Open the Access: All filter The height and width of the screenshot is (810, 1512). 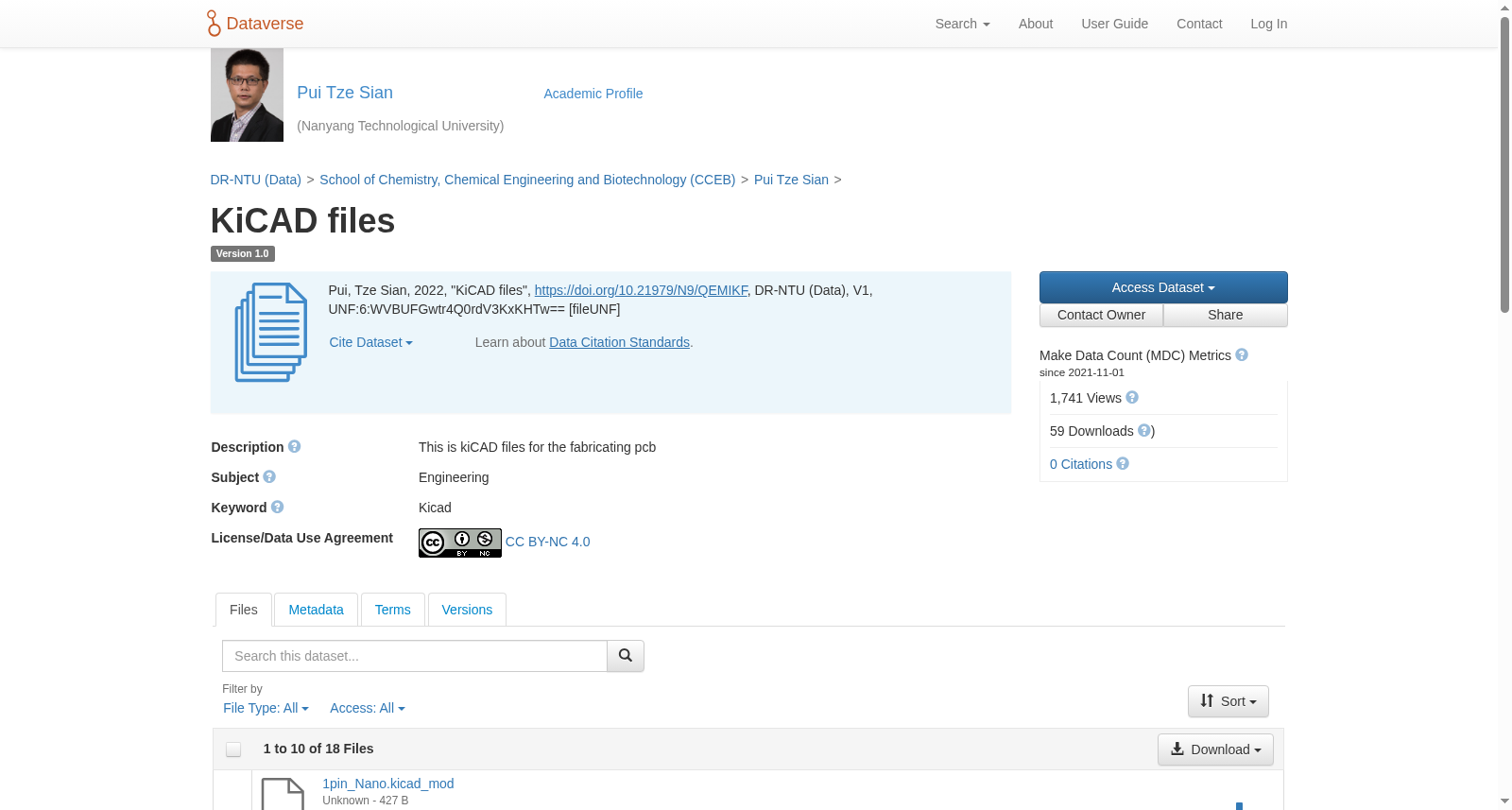click(368, 708)
